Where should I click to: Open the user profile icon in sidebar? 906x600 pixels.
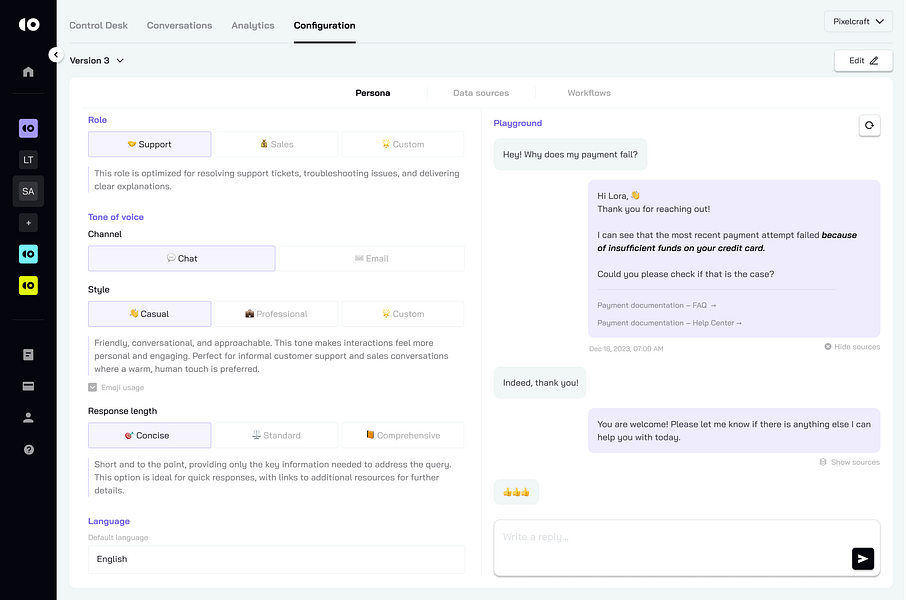tap(27, 417)
